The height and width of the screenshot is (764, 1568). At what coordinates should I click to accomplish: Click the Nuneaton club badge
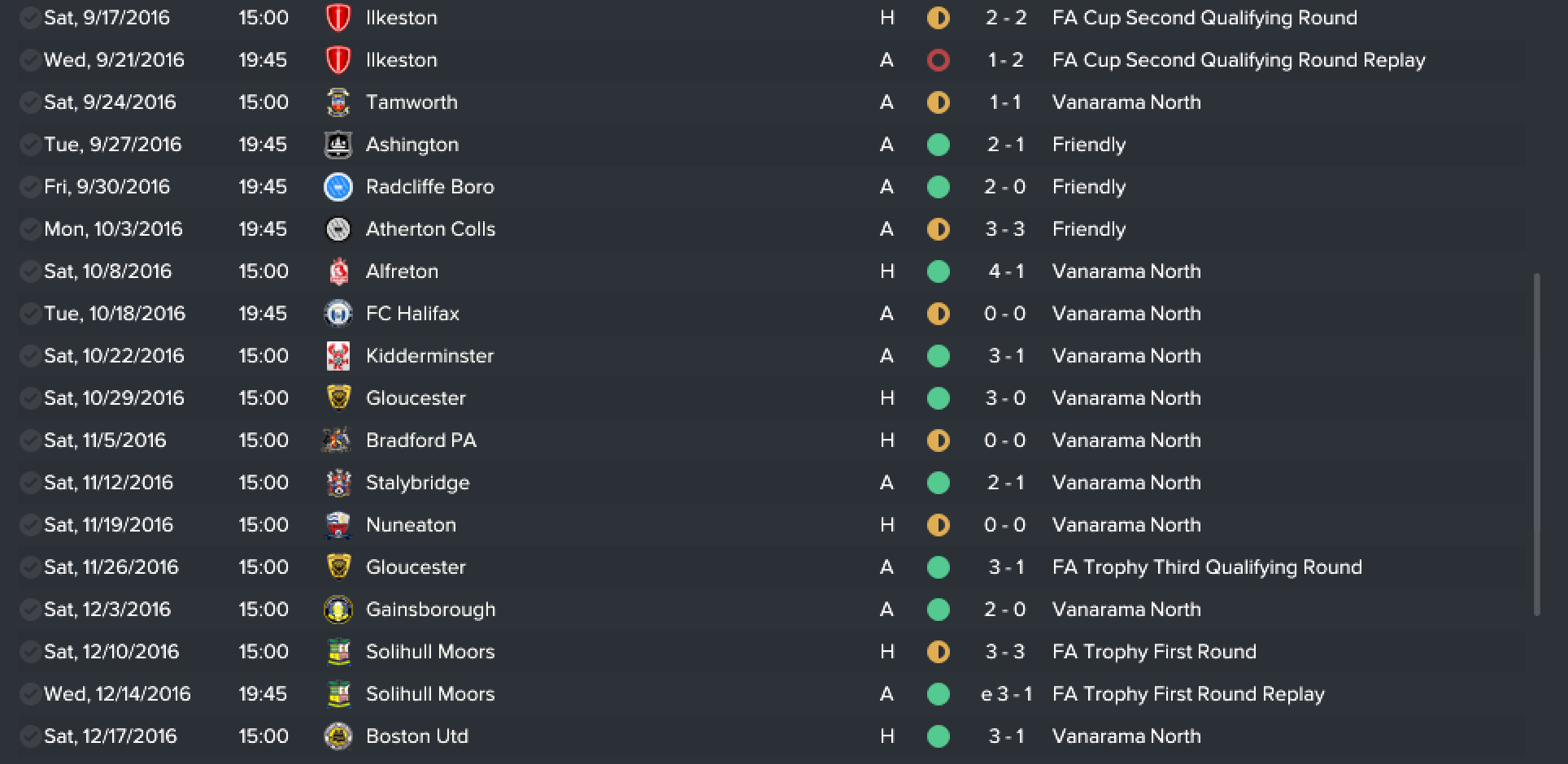click(338, 525)
